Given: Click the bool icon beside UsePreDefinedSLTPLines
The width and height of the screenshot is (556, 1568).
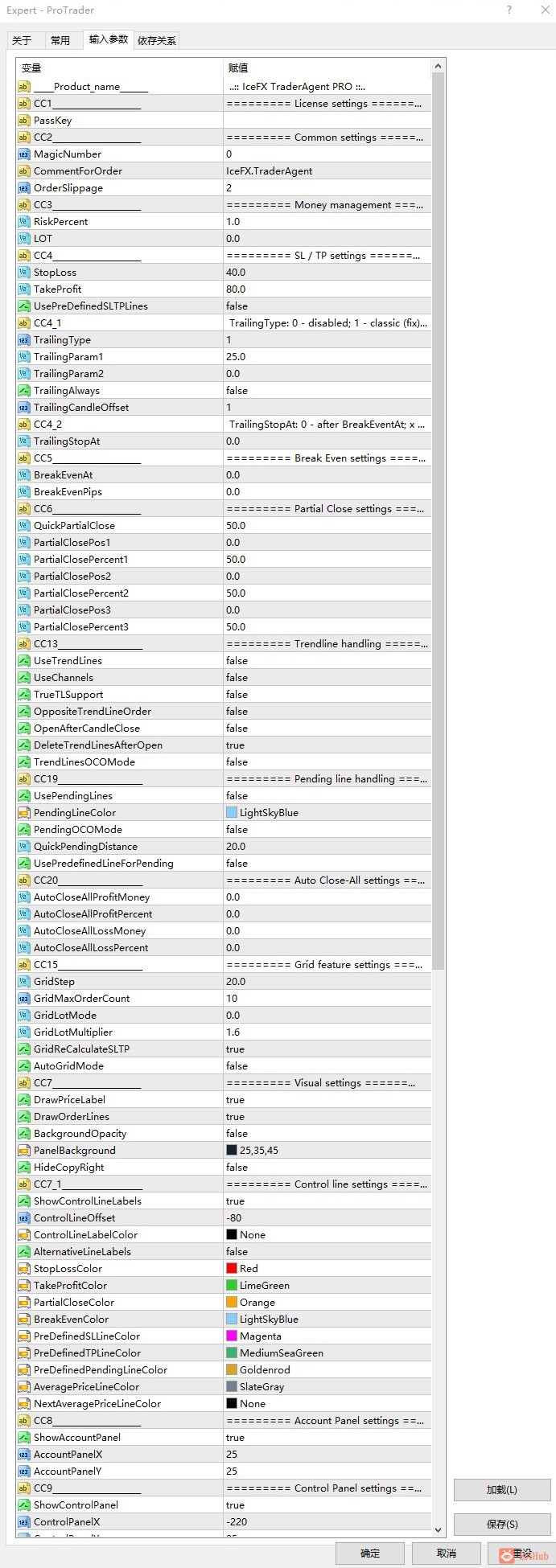Looking at the screenshot, I should [x=23, y=306].
